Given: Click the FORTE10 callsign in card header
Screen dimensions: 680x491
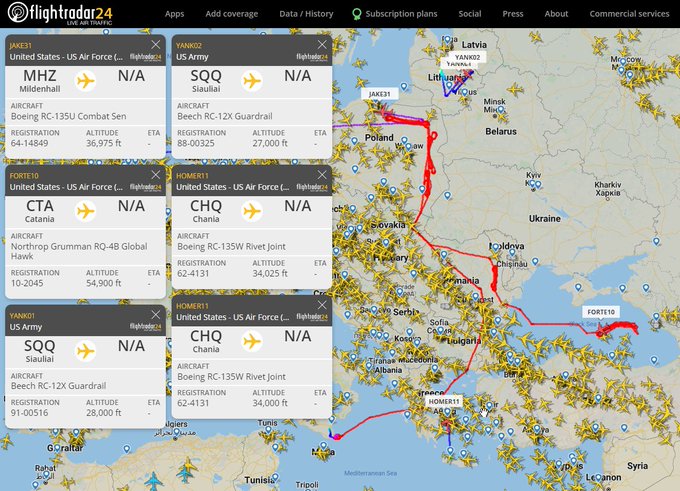Looking at the screenshot, I should (x=24, y=176).
